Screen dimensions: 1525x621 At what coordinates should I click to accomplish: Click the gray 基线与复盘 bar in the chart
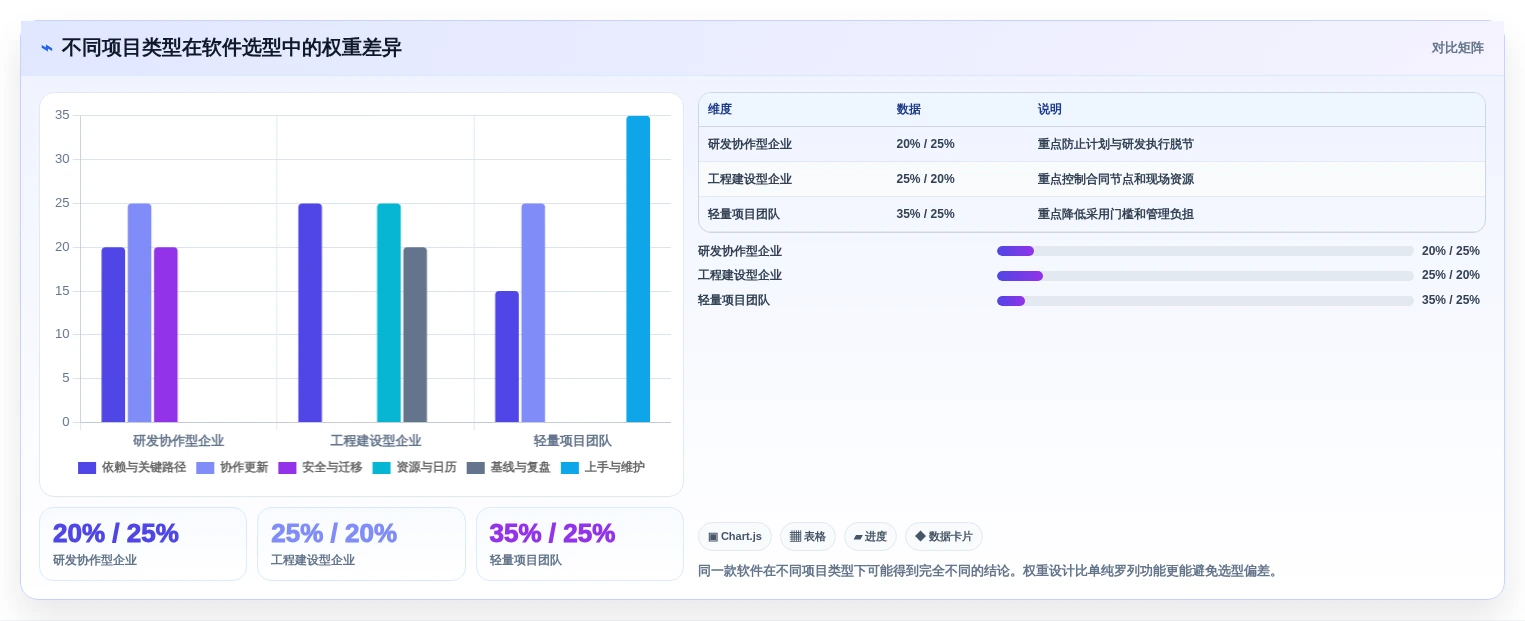coord(415,335)
